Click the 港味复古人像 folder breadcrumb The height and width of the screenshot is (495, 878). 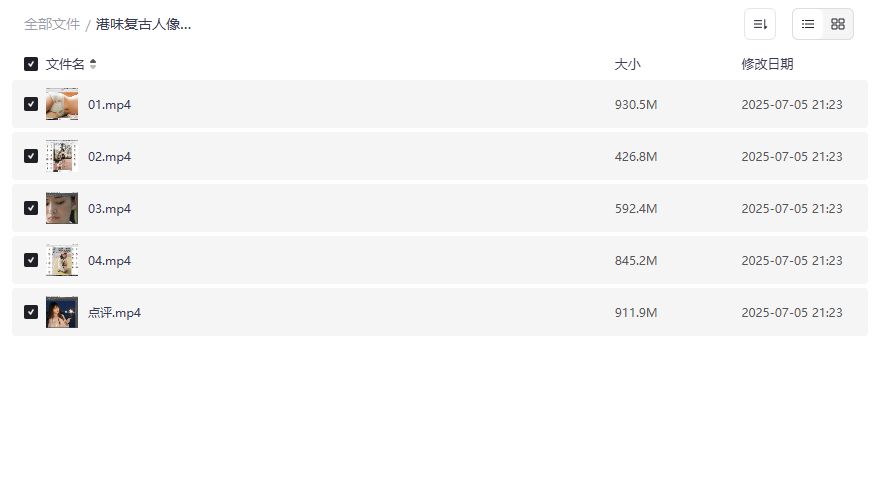pyautogui.click(x=143, y=24)
